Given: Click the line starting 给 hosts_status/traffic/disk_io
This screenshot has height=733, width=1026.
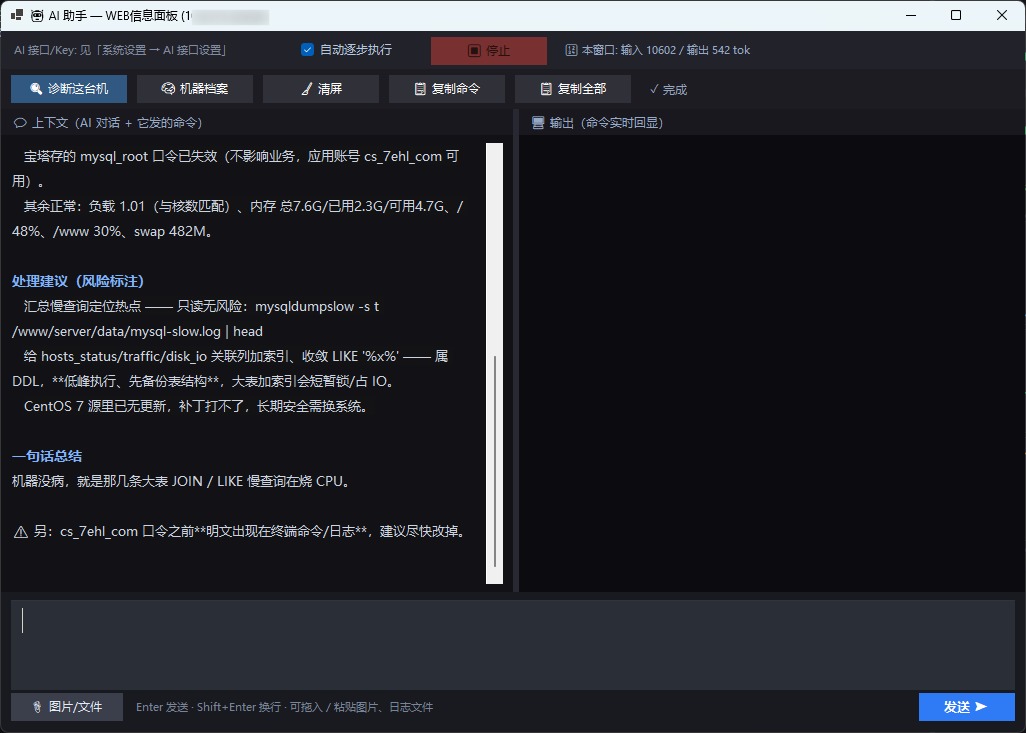Looking at the screenshot, I should click(x=236, y=356).
